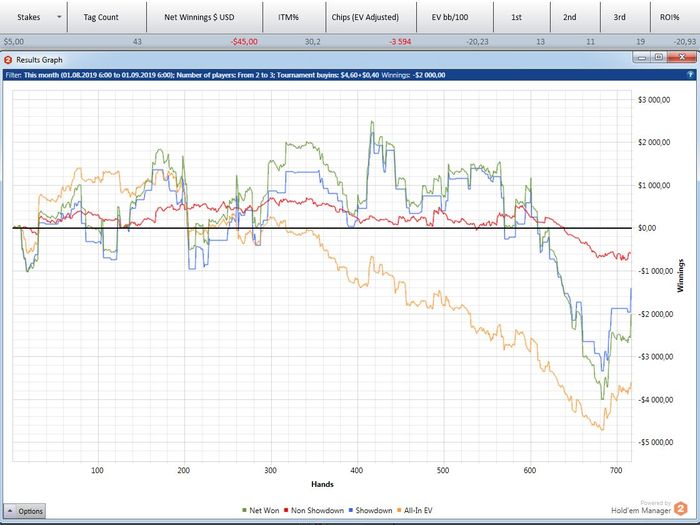
Task: Click the Hold'em Manager 2 logo
Action: point(681,509)
